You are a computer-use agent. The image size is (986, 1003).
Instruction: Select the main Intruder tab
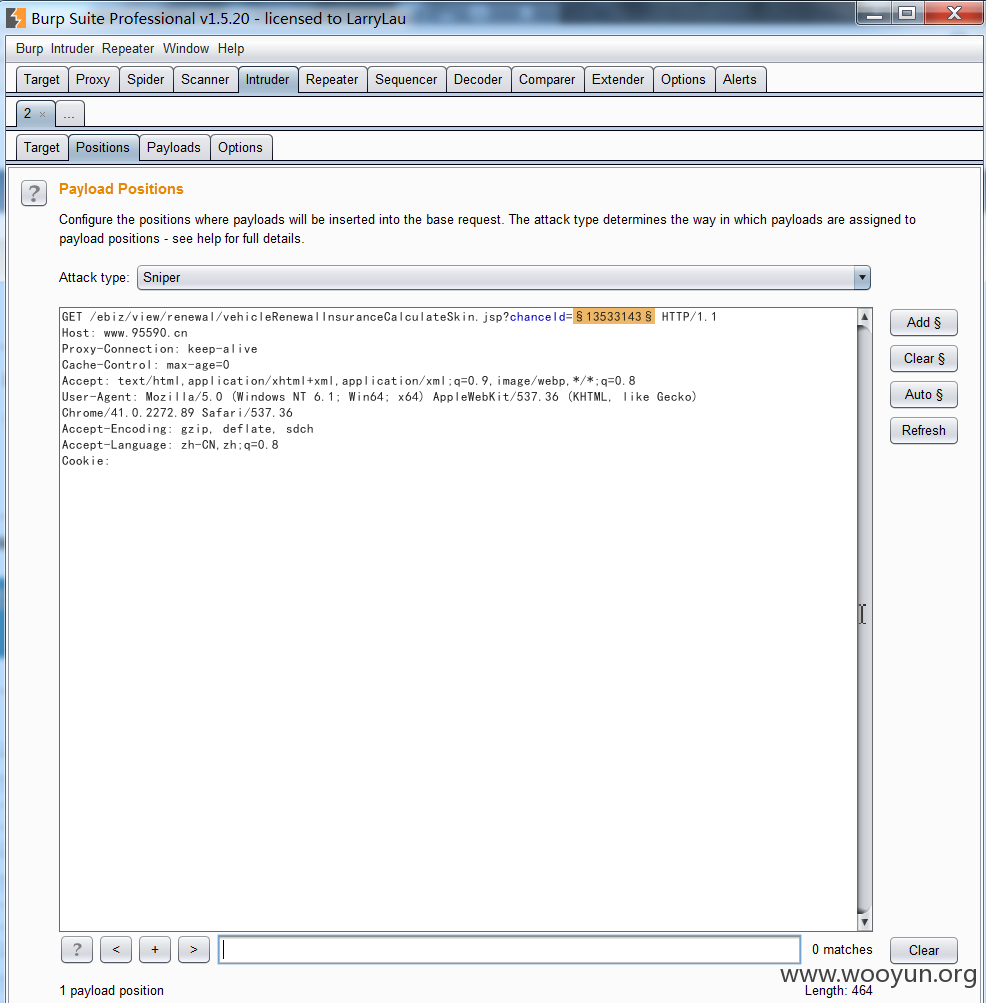click(267, 79)
